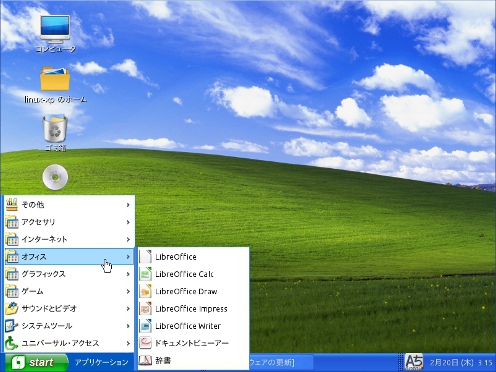Expand the アクセサリ submenu arrow
Viewport: 496px width, 372px height.
coord(128,222)
